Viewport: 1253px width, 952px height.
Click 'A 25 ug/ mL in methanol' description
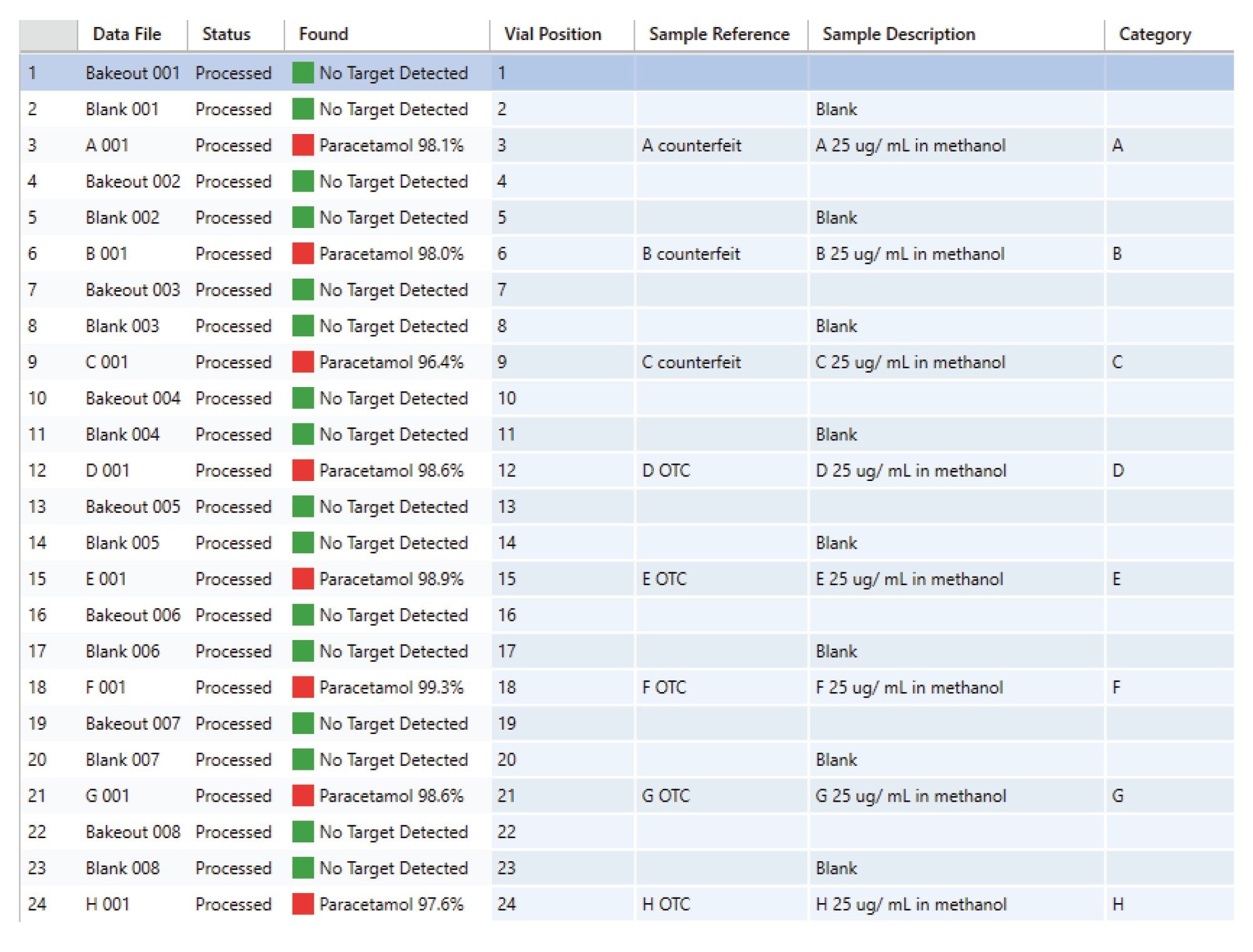click(x=911, y=145)
